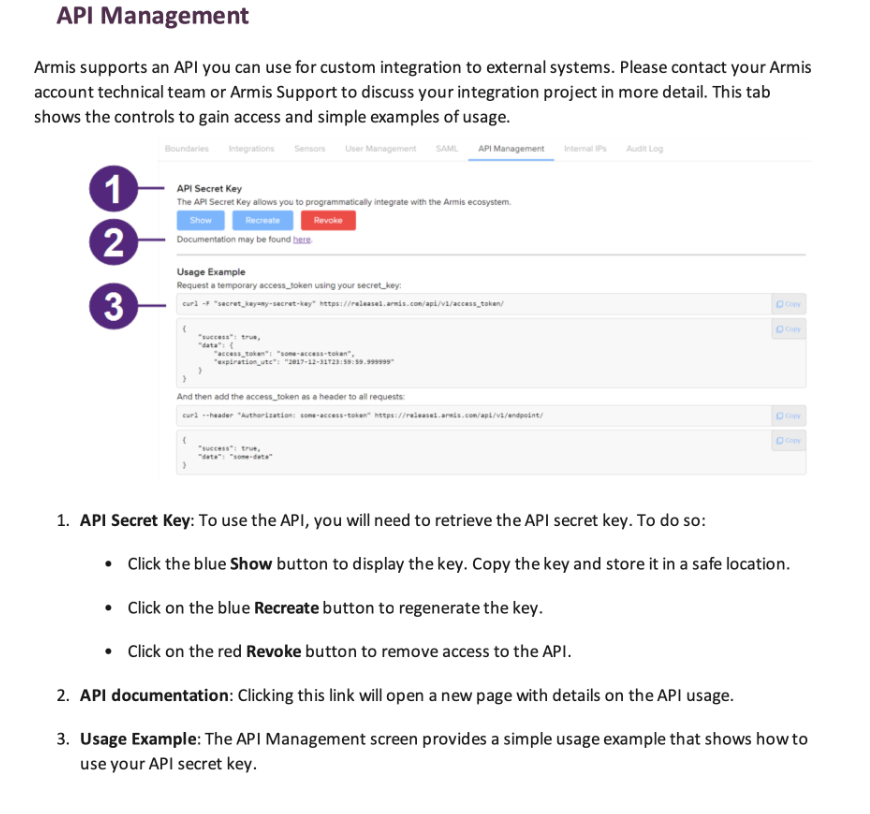Image resolution: width=870 pixels, height=814 pixels.
Task: Click the red Revoke button
Action: coord(328,220)
